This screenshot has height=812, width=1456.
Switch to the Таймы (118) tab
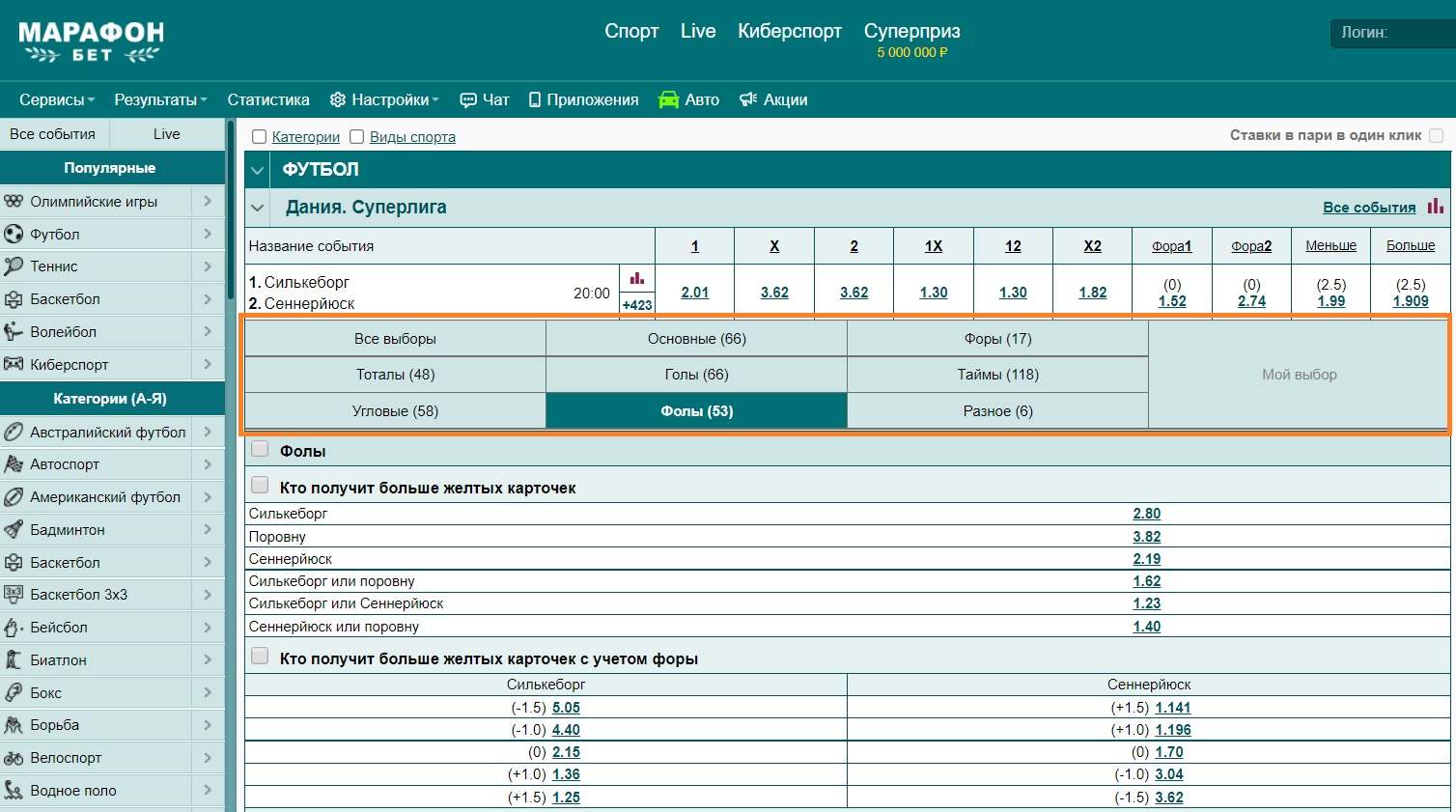pyautogui.click(x=998, y=375)
